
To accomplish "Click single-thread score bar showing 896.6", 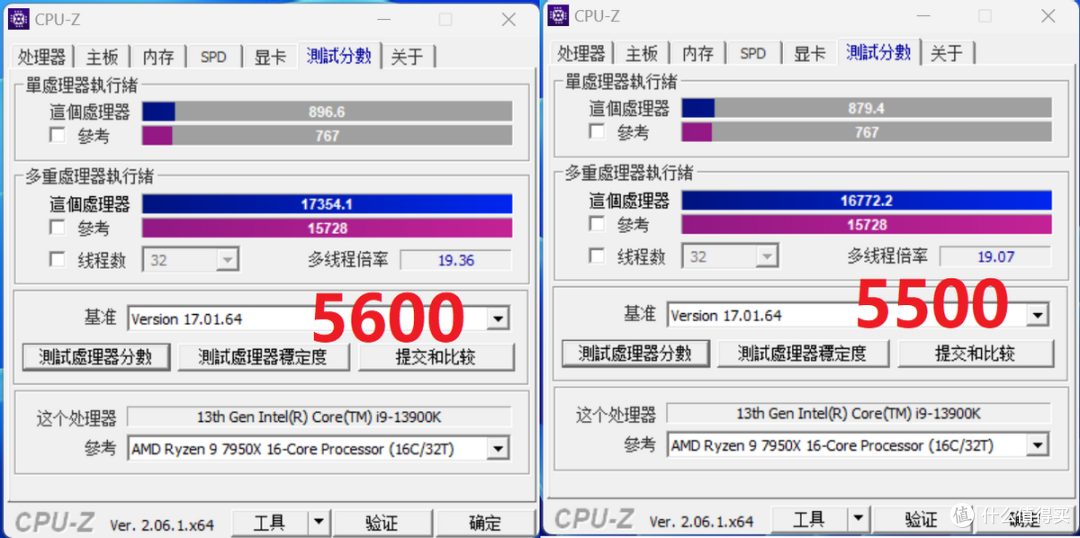I will 327,112.
